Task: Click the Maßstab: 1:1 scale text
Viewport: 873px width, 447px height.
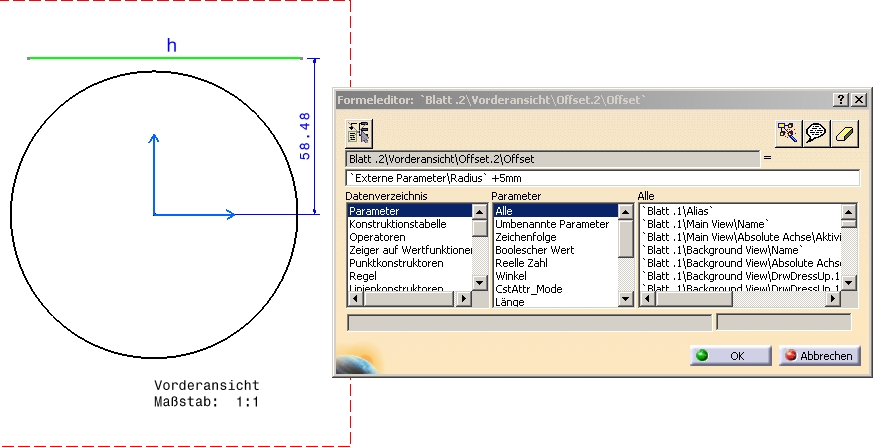Action: tap(207, 401)
